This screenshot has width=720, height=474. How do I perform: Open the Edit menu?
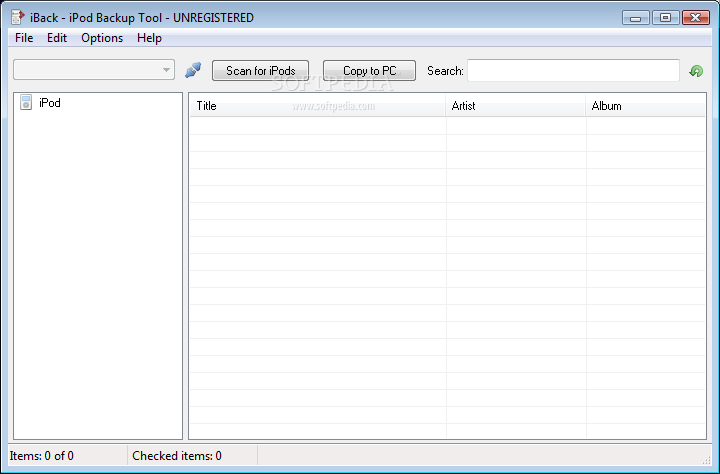click(x=57, y=38)
